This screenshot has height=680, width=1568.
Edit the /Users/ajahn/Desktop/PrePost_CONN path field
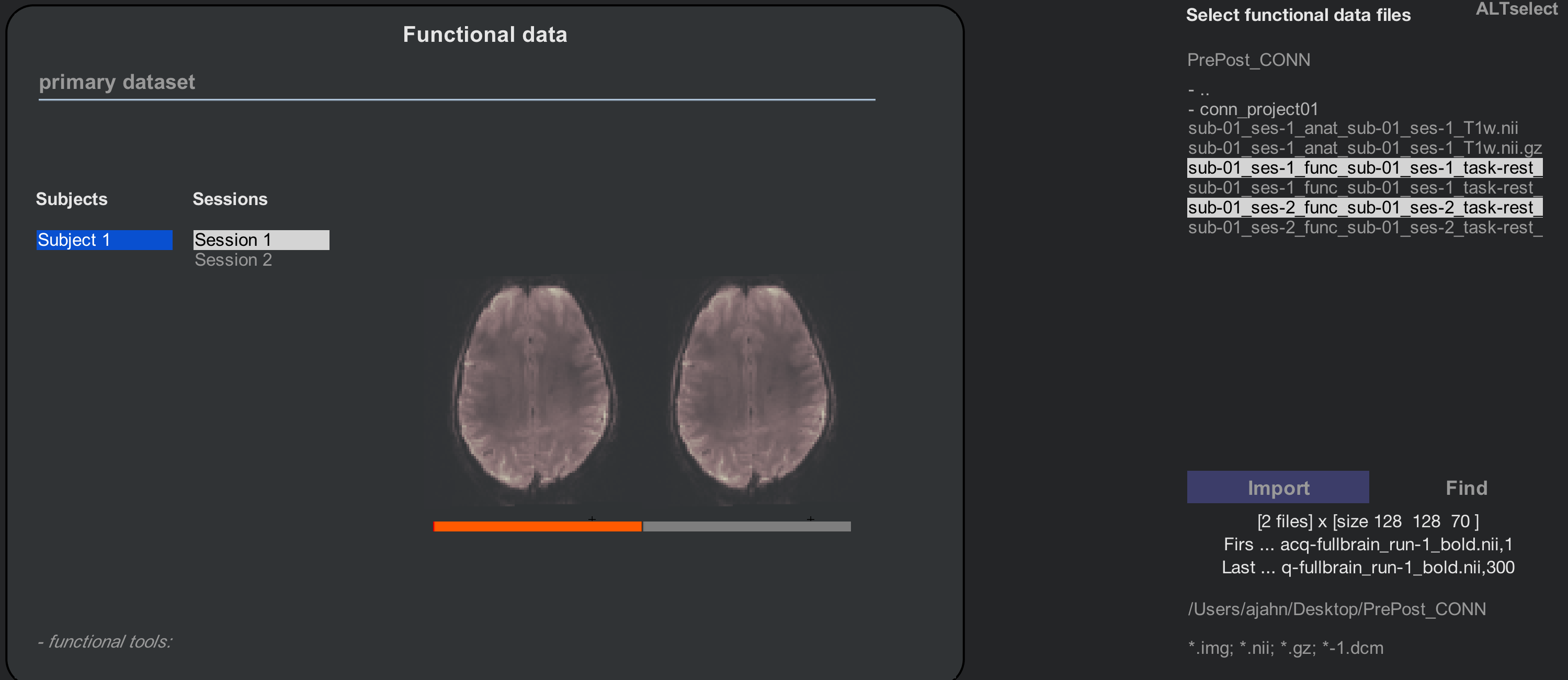tap(1337, 609)
